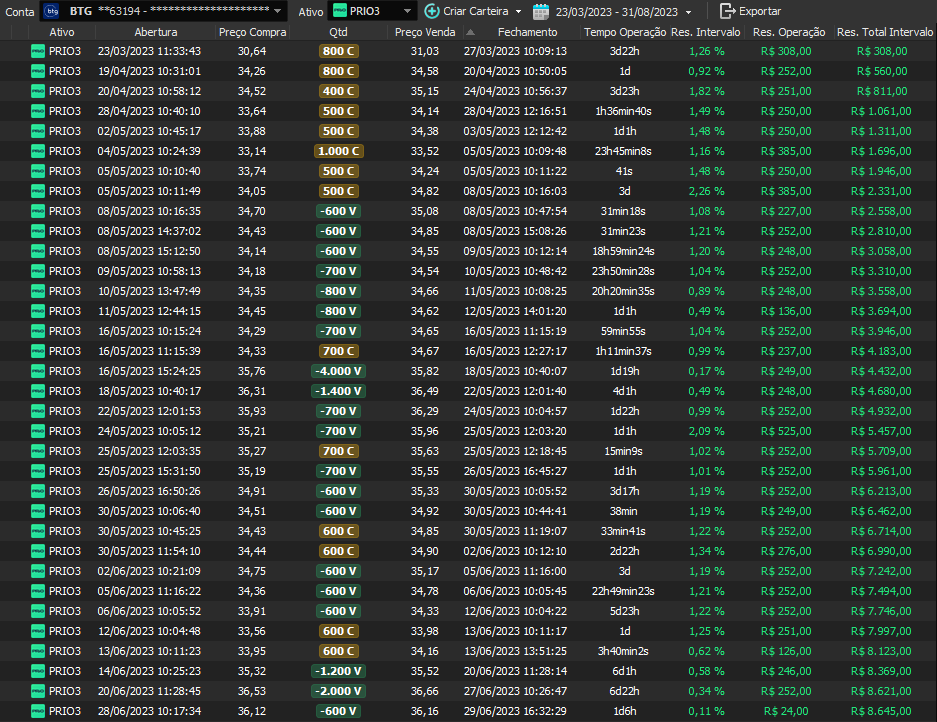
Task: Click the -4.000 V quantity badge
Action: pyautogui.click(x=338, y=371)
